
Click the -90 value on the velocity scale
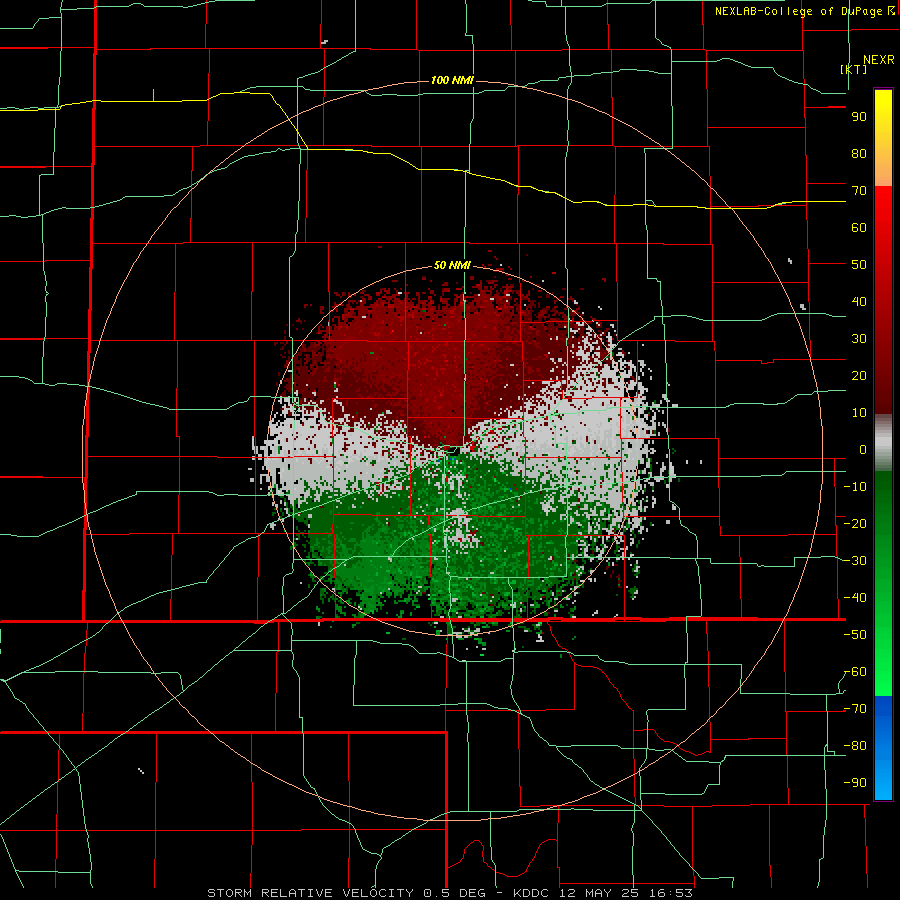(855, 783)
